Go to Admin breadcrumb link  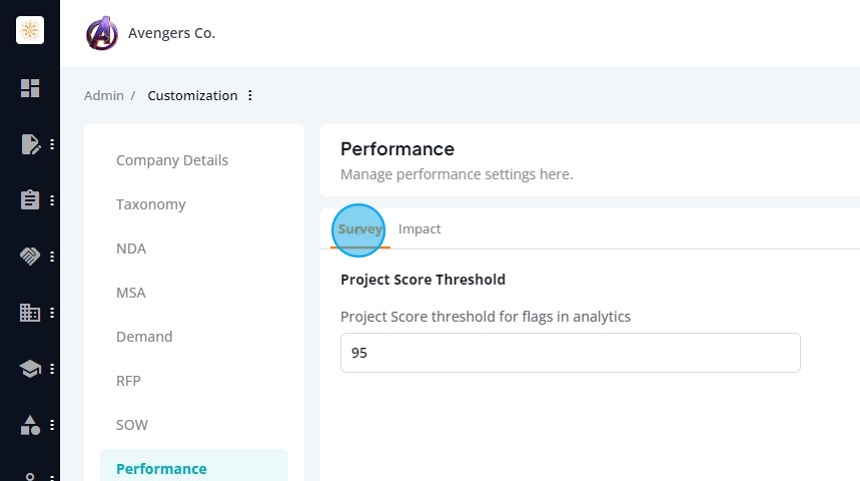(x=104, y=95)
